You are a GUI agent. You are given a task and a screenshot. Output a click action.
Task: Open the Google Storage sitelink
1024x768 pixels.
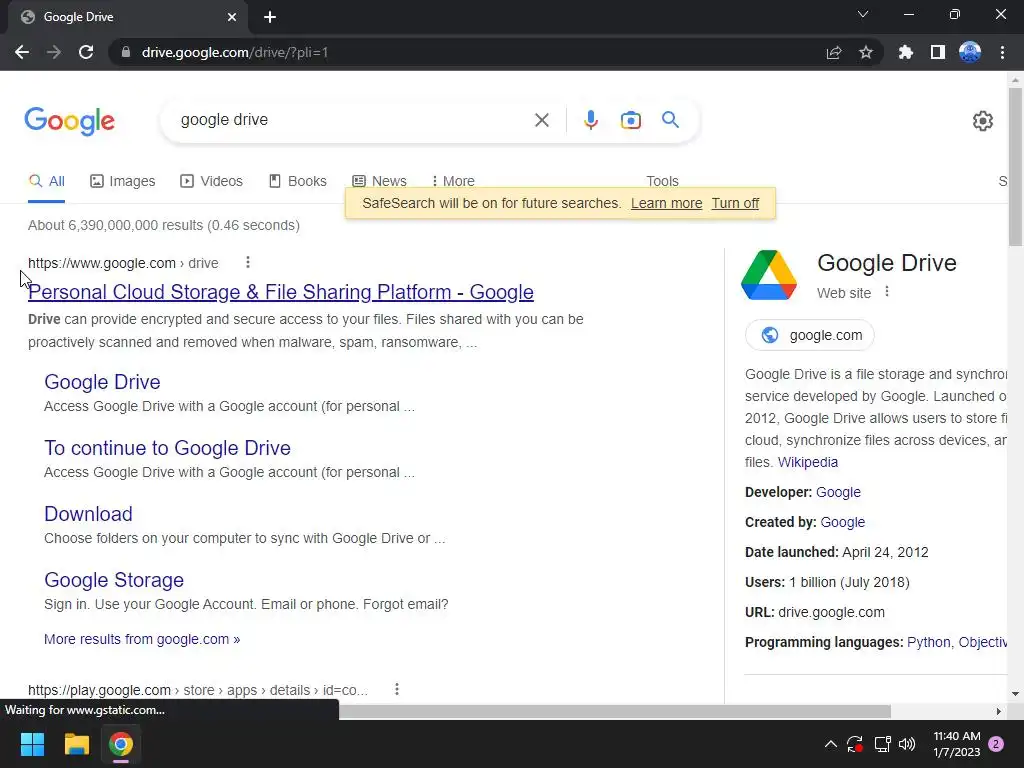pyautogui.click(x=114, y=580)
